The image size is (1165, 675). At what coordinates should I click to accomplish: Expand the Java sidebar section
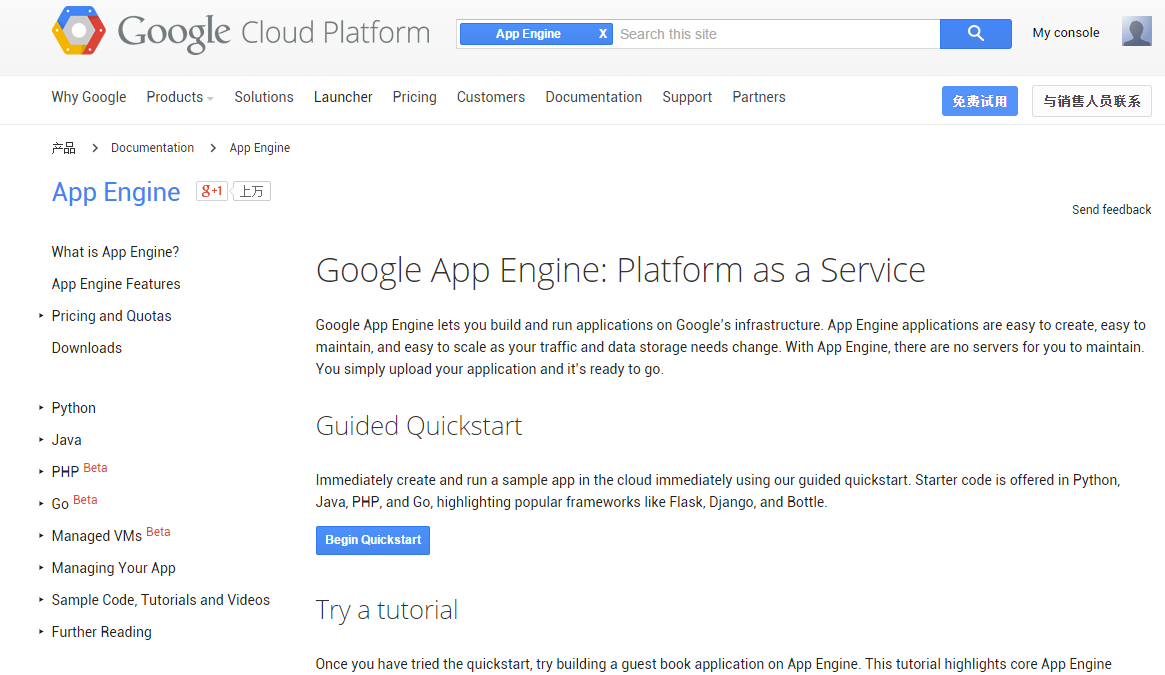(42, 440)
